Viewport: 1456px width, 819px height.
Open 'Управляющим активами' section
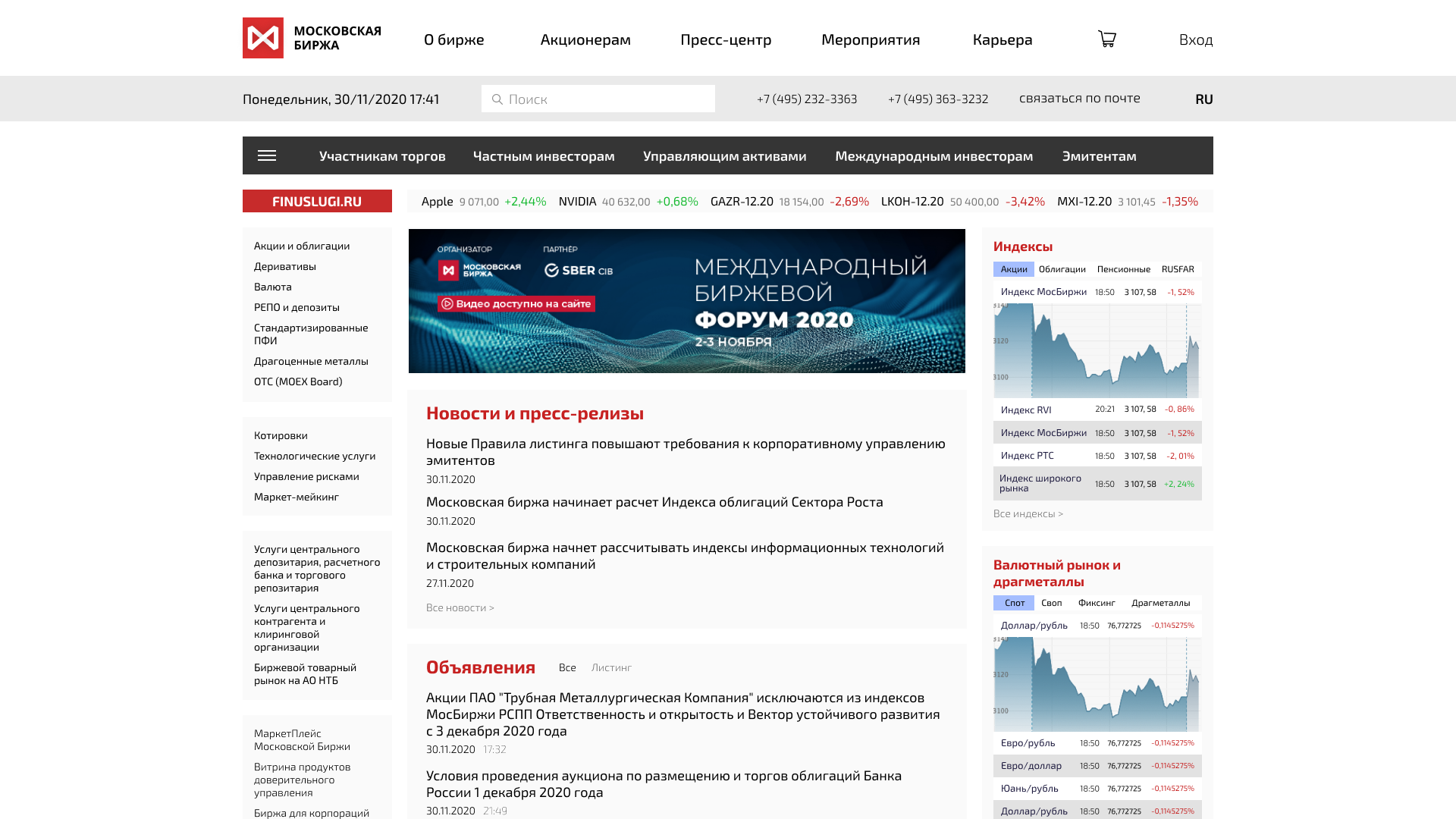725,156
